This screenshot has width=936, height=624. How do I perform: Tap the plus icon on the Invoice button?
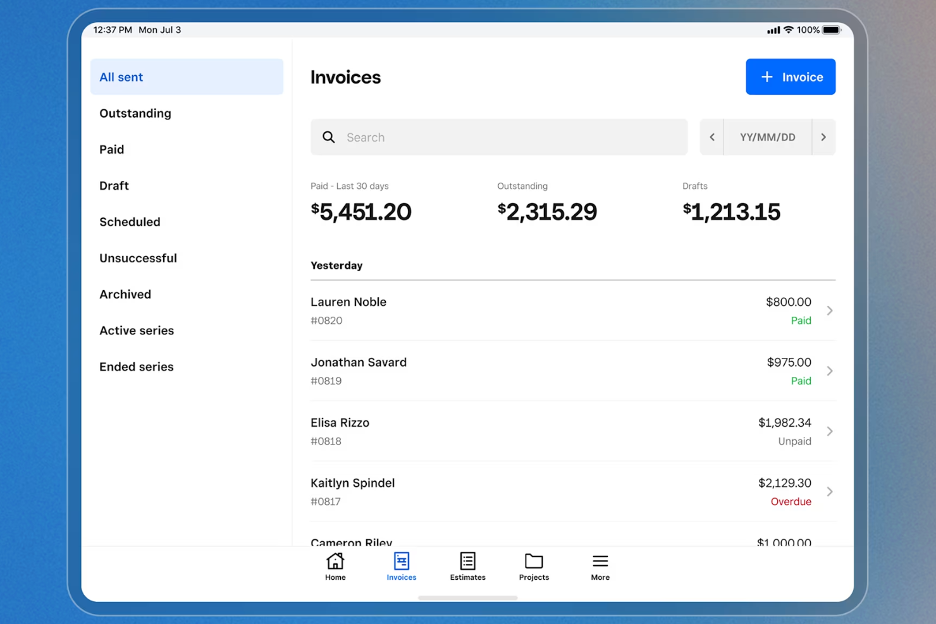coord(765,77)
